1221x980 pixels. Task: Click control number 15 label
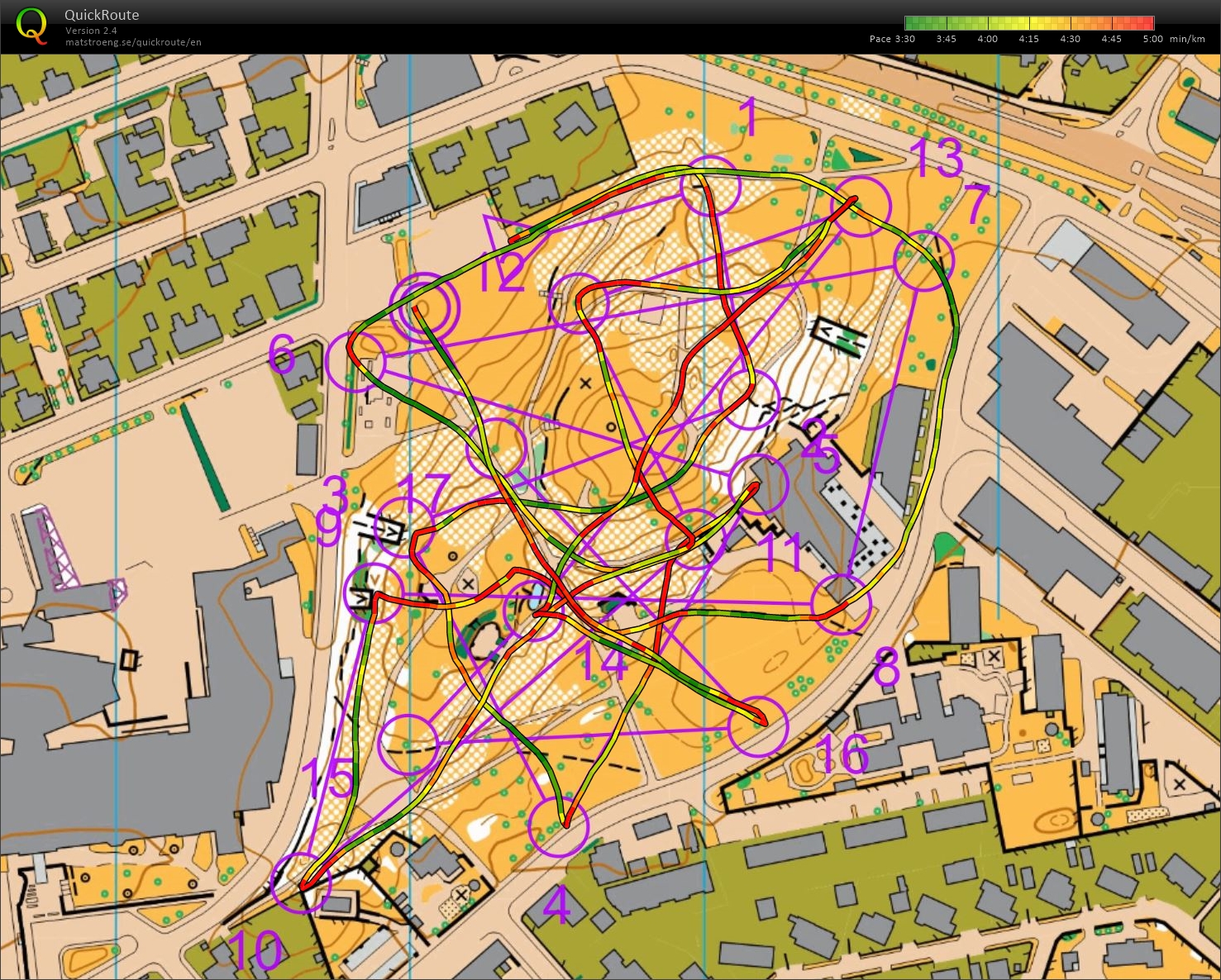pos(328,778)
